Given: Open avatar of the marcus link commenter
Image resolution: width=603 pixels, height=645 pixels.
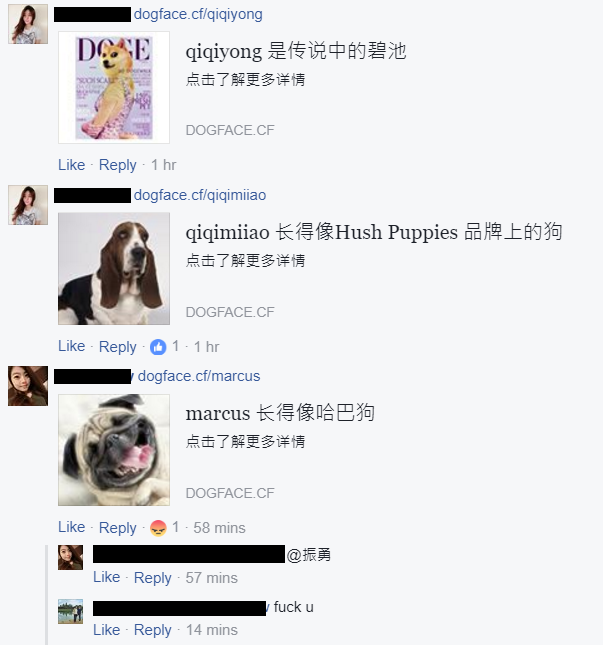Looking at the screenshot, I should (x=28, y=386).
